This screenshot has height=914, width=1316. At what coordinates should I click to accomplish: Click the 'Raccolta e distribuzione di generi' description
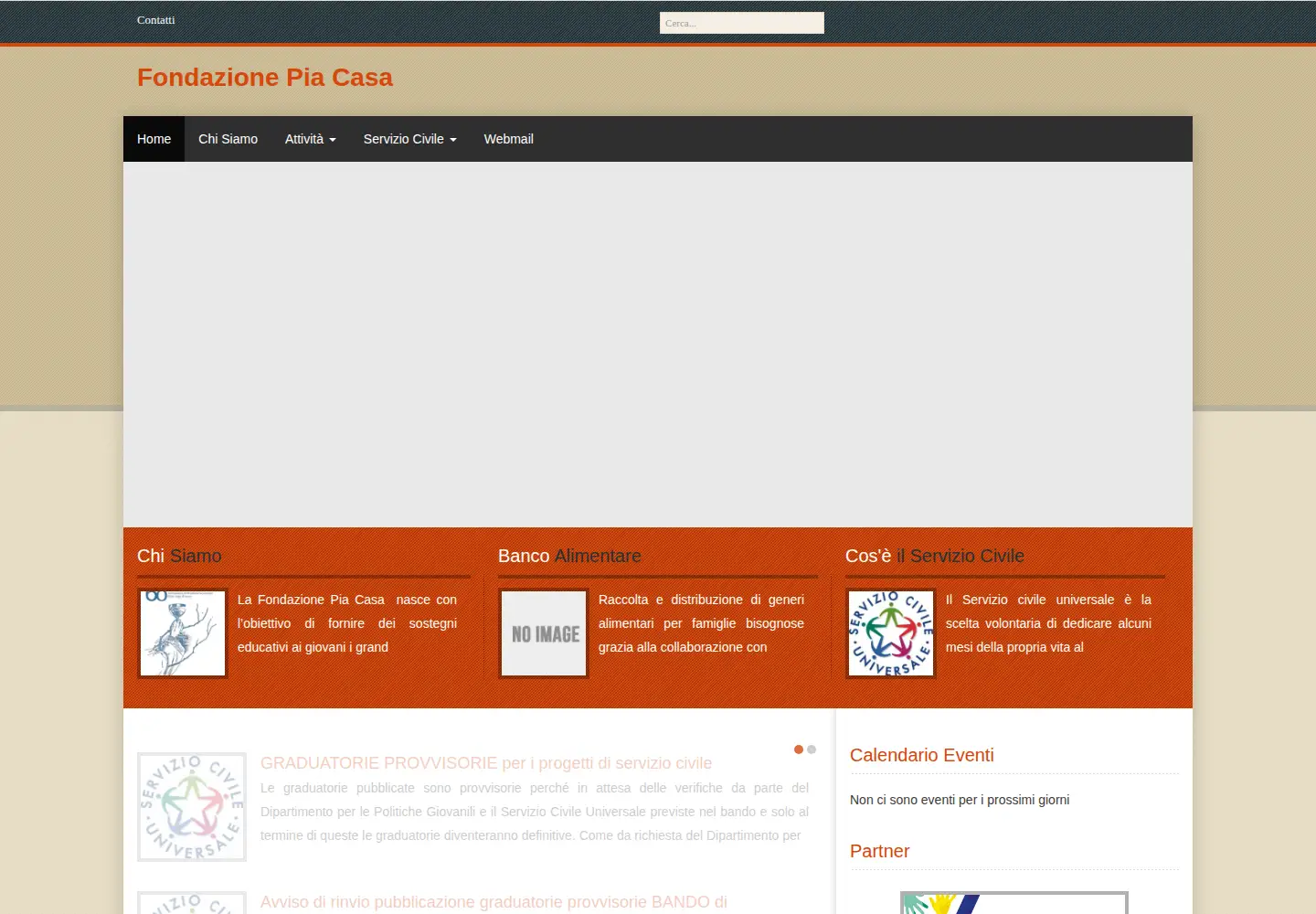click(701, 623)
